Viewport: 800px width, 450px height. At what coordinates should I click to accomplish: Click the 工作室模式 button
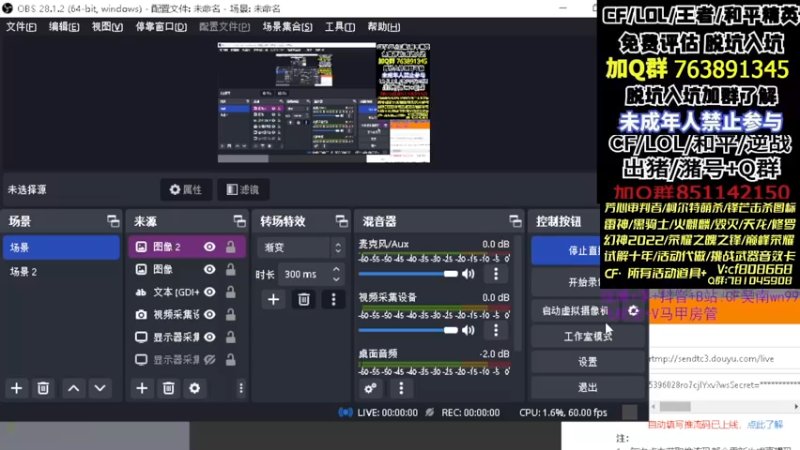(x=588, y=337)
